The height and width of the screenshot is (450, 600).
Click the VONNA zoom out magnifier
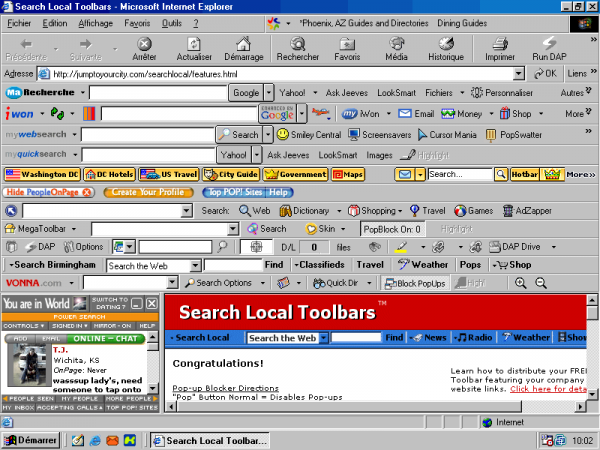click(540, 283)
